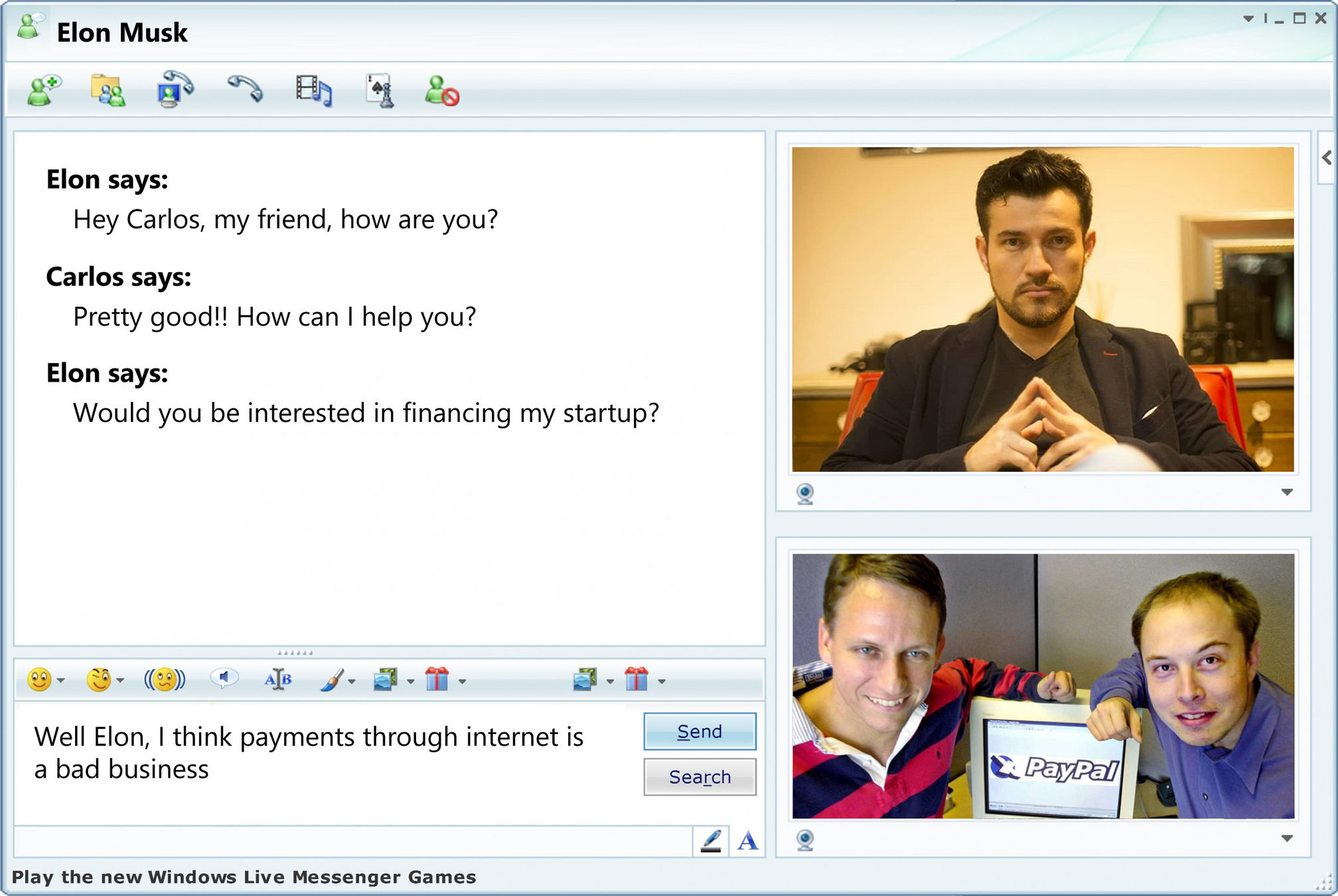Switch to handwriting input mode
The image size is (1338, 896).
tap(711, 841)
